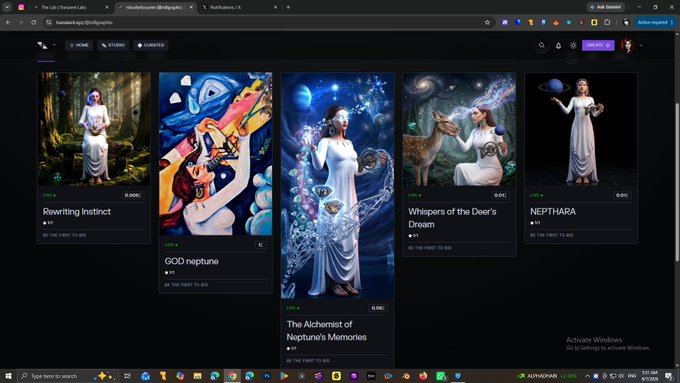Switch to the Notifications / X tab
This screenshot has width=680, height=383.
239,7
